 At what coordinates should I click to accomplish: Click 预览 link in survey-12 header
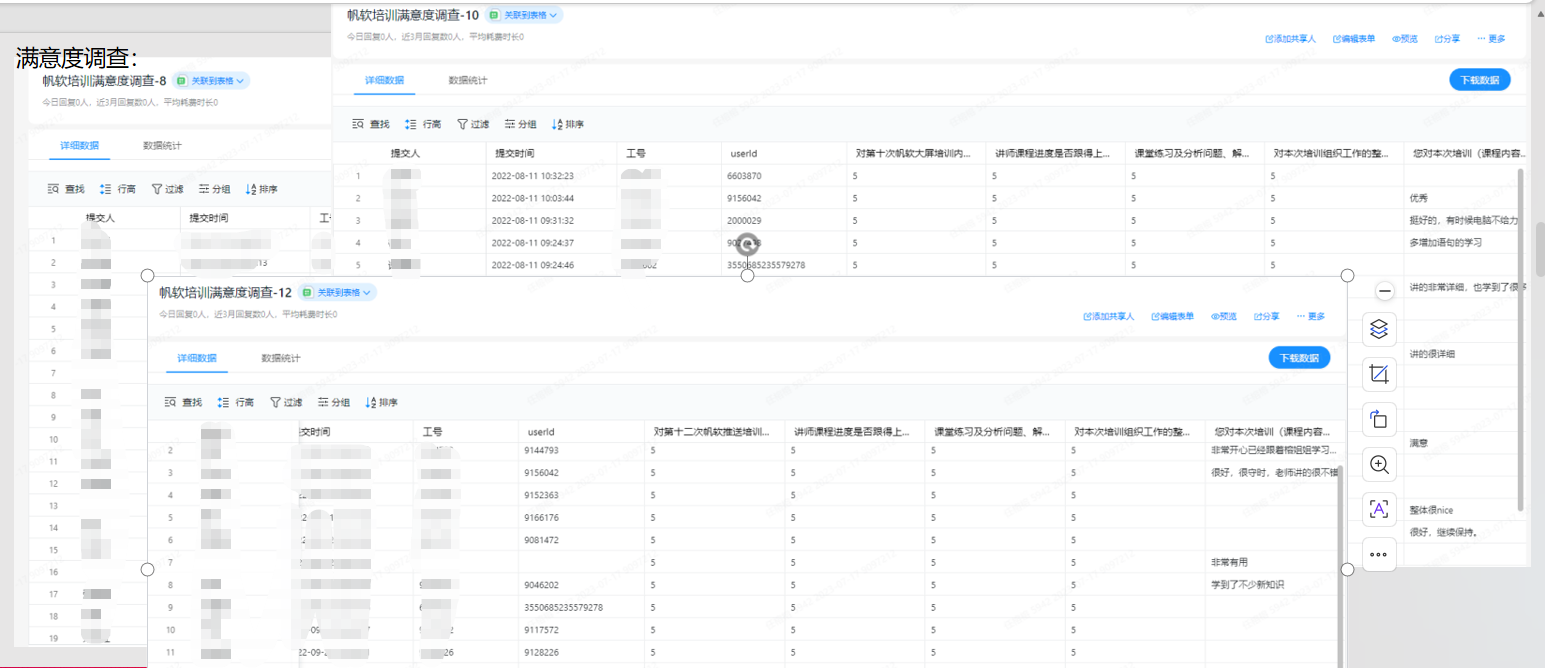[1224, 316]
